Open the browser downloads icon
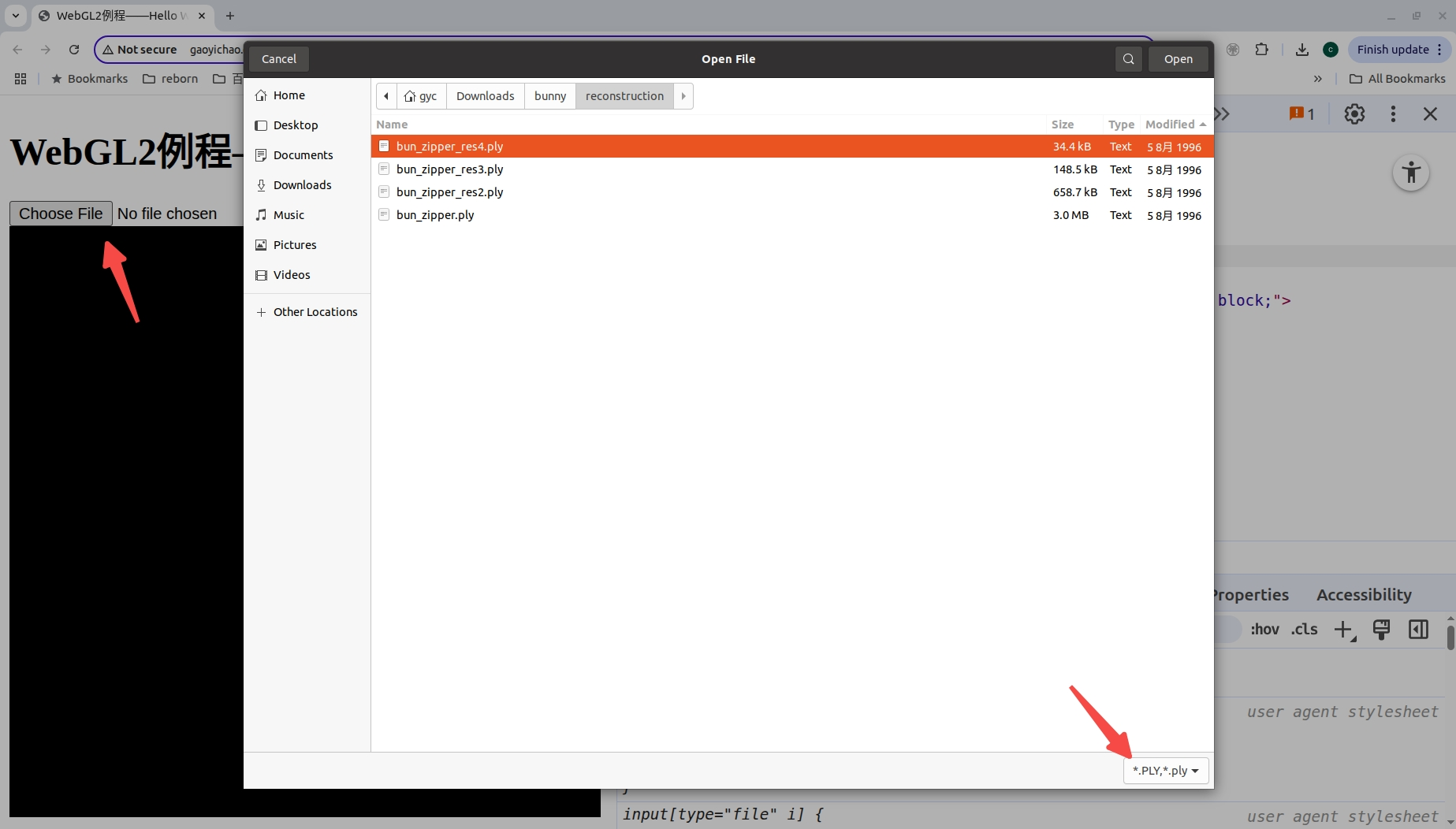 [1301, 50]
